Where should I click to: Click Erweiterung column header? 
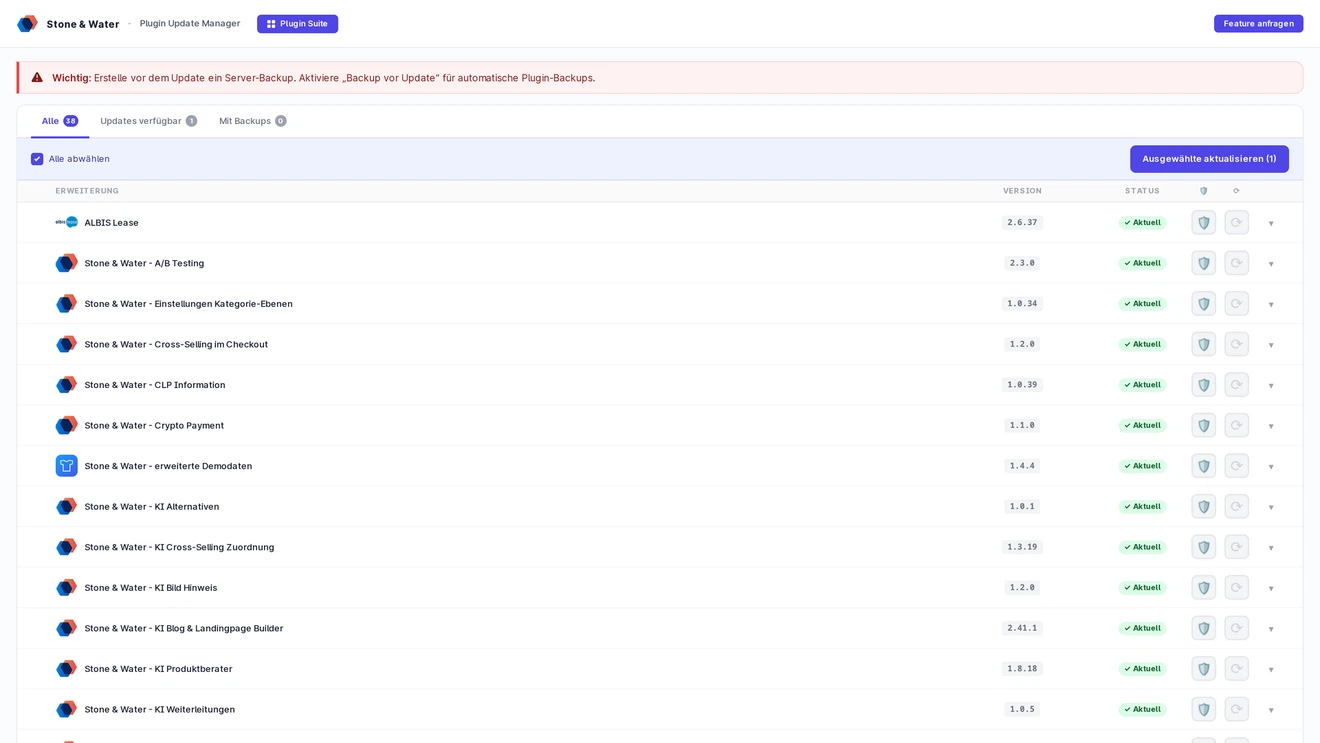[x=87, y=191]
